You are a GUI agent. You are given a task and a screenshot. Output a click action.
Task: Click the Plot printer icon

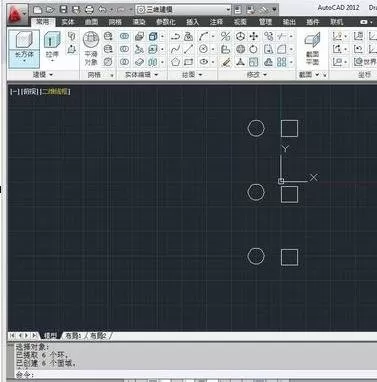click(89, 10)
